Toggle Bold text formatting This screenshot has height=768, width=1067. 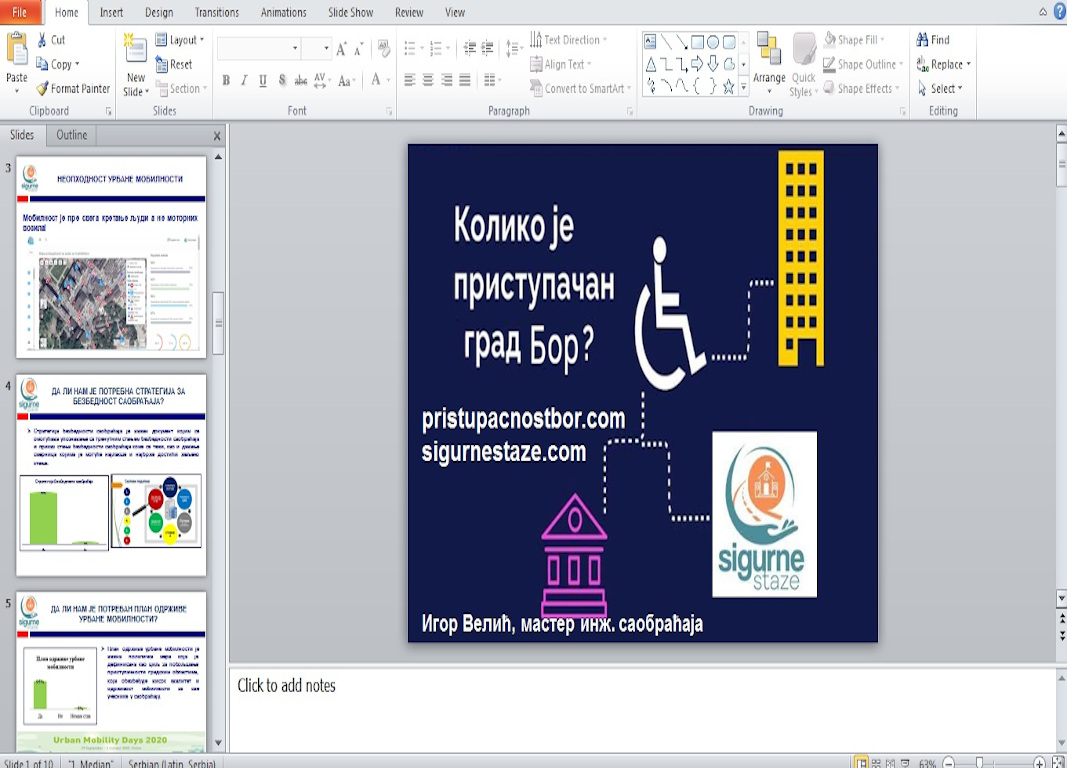[x=226, y=81]
